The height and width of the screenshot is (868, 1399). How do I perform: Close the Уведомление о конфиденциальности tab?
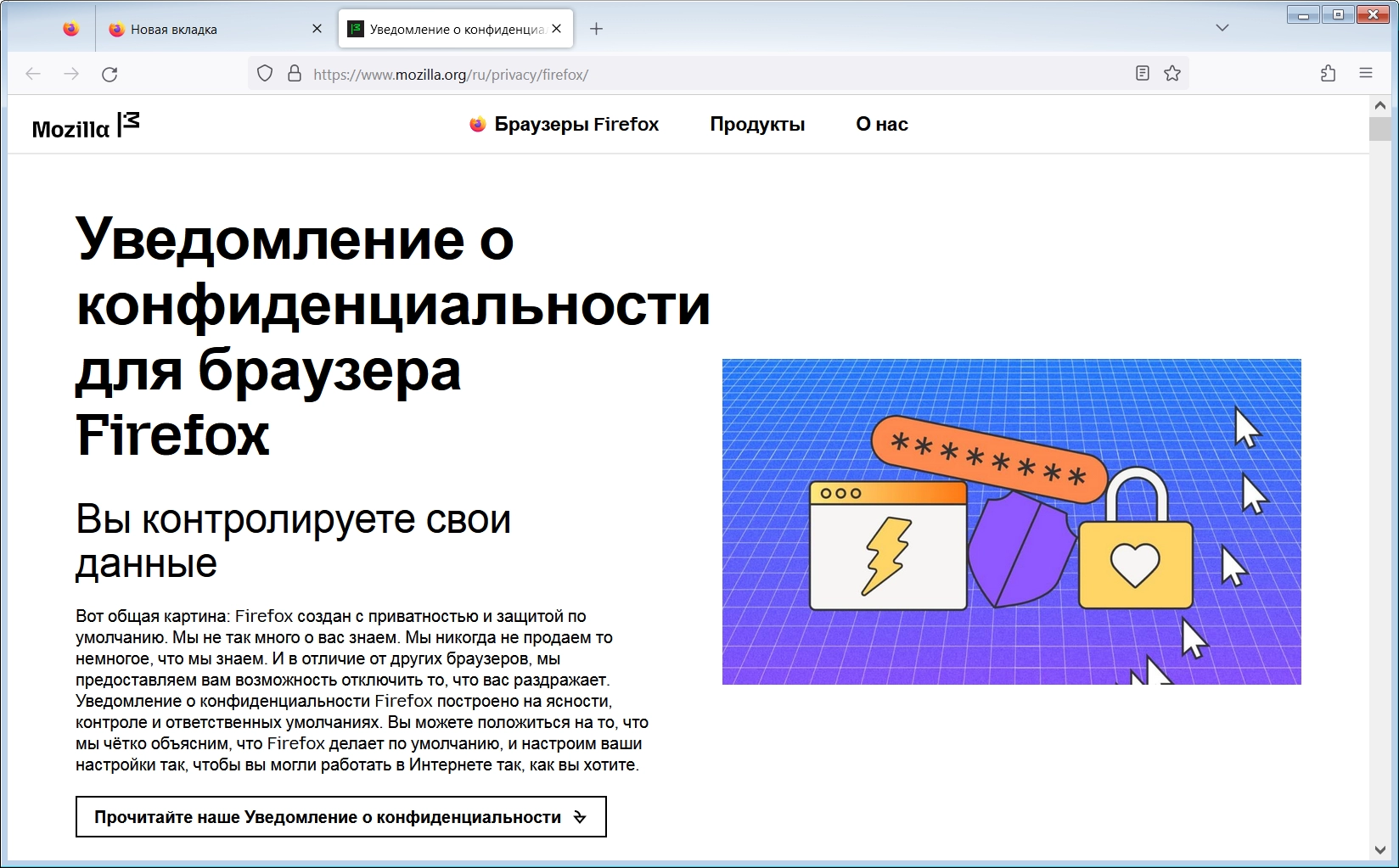click(x=556, y=29)
